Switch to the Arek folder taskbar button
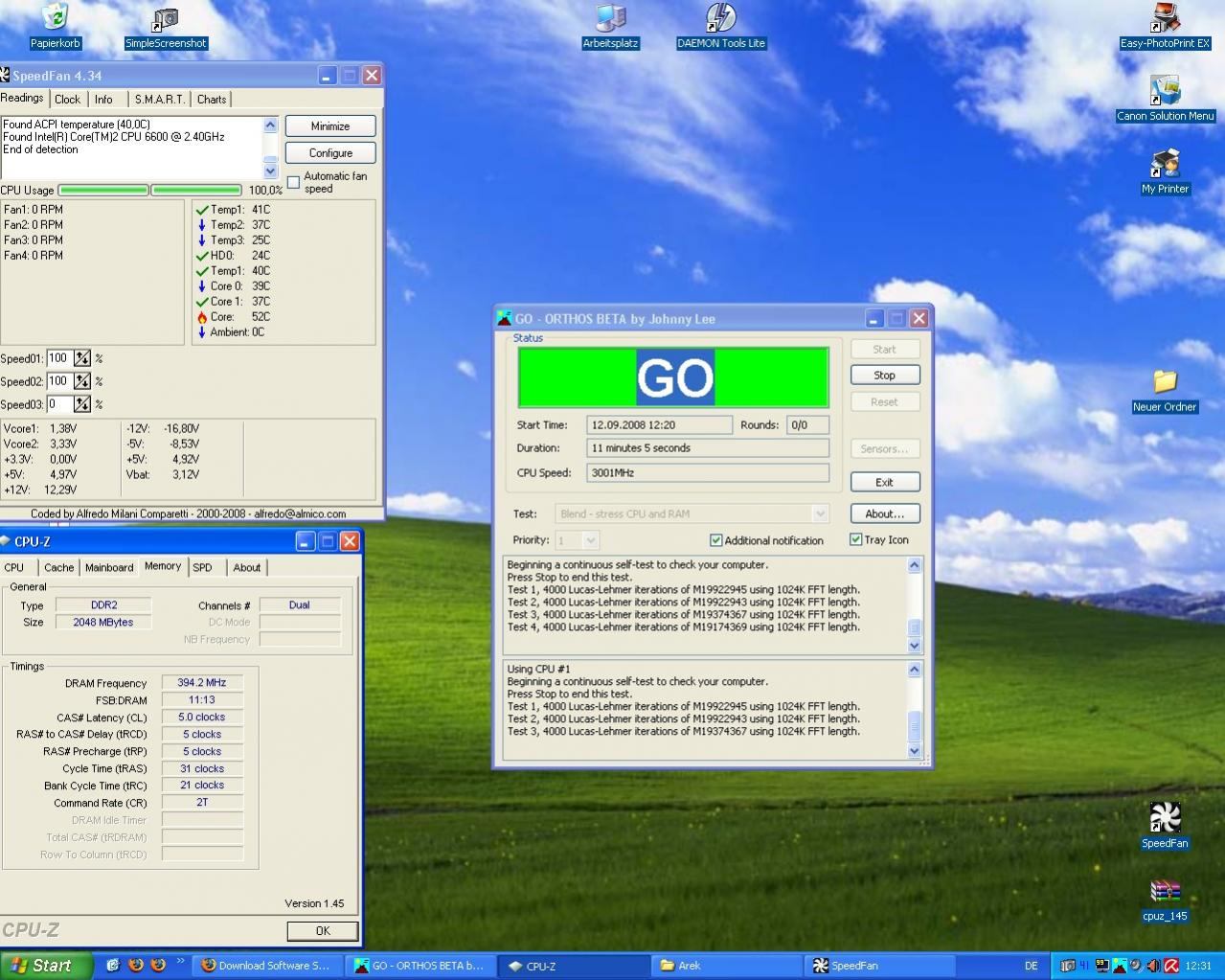The height and width of the screenshot is (980, 1225). click(726, 966)
